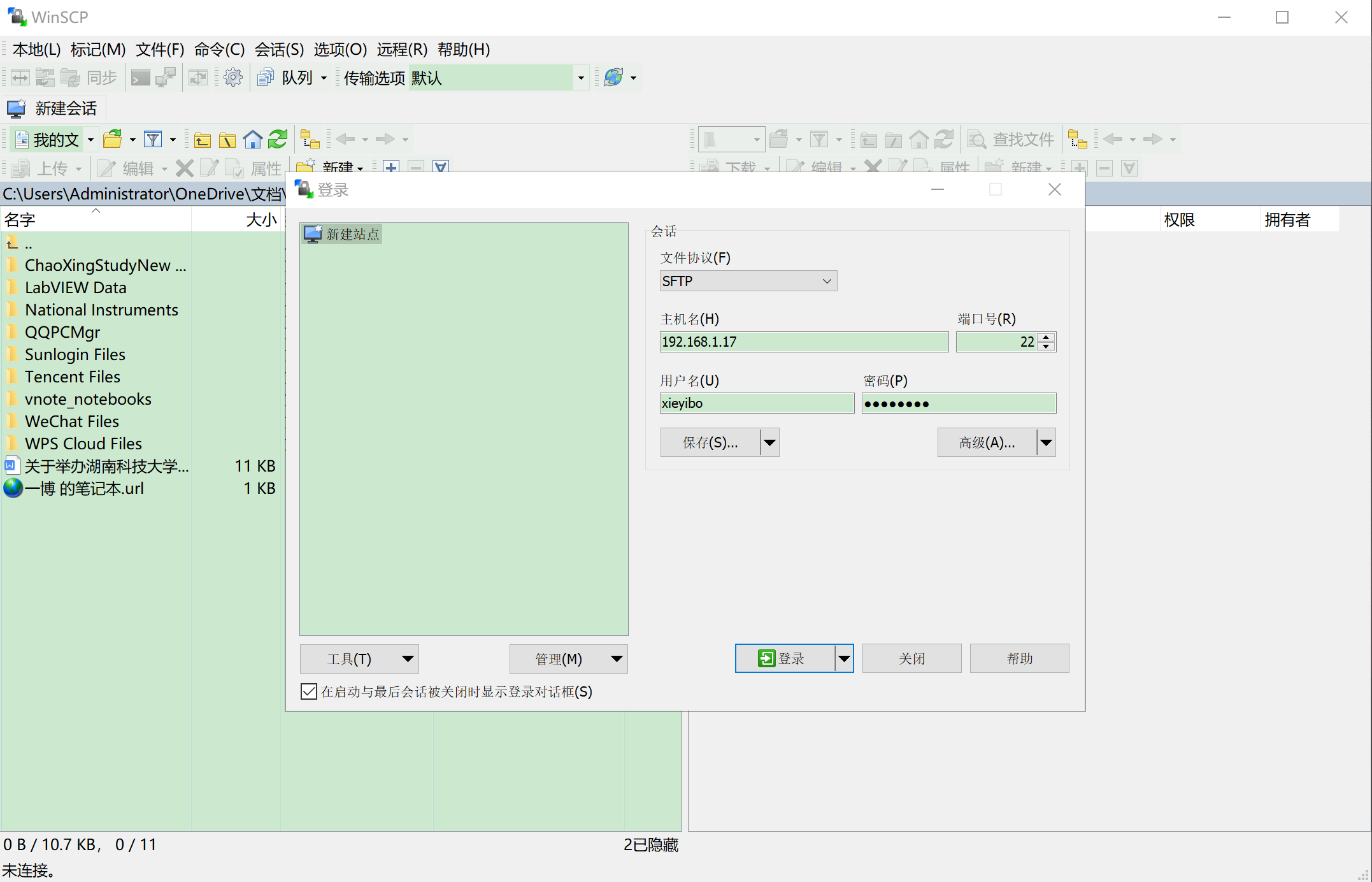The height and width of the screenshot is (882, 1372).
Task: Click into the 主机名 host field
Action: (803, 342)
